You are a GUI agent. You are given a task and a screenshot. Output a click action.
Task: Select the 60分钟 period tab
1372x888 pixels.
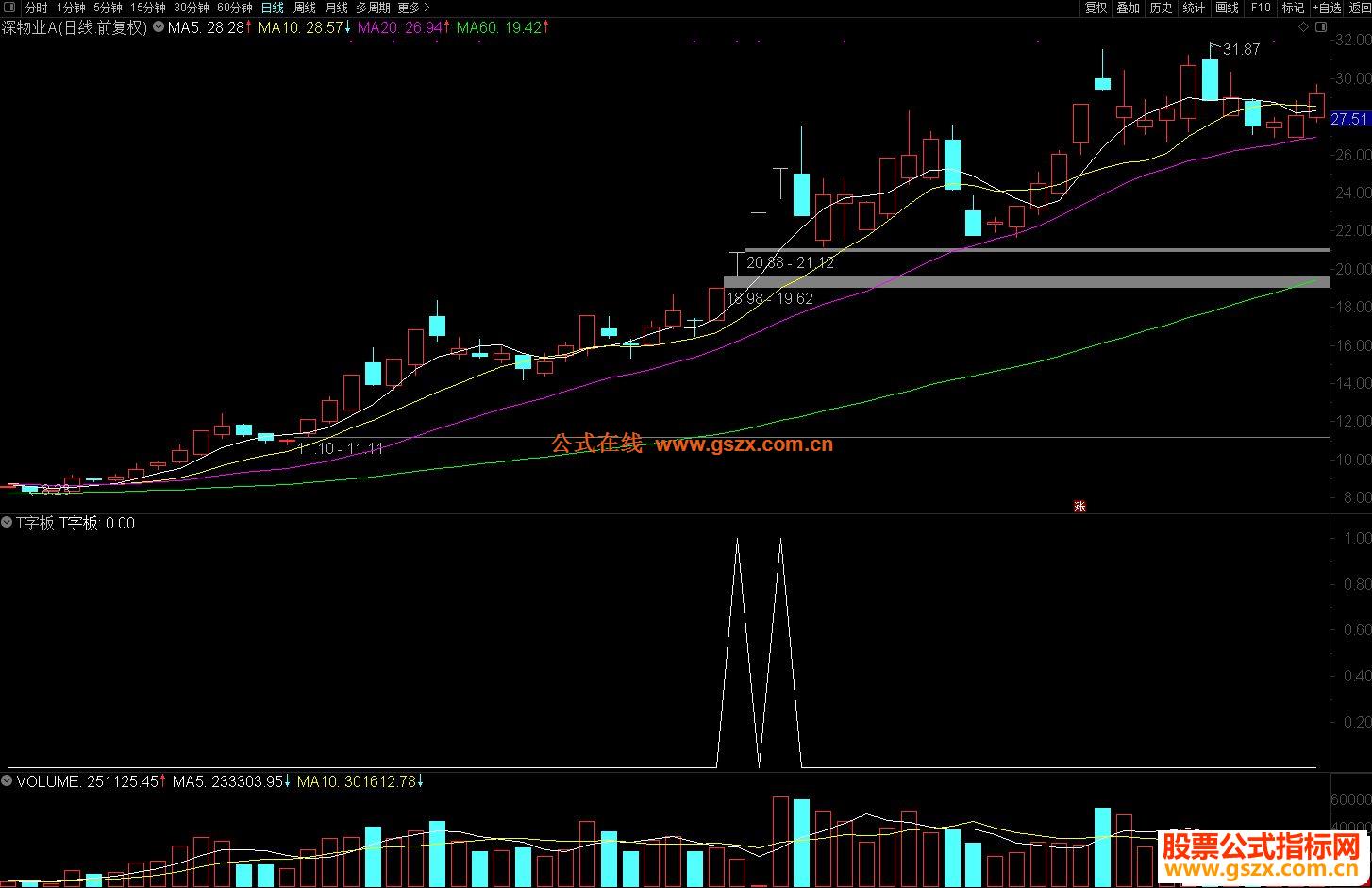[x=235, y=8]
